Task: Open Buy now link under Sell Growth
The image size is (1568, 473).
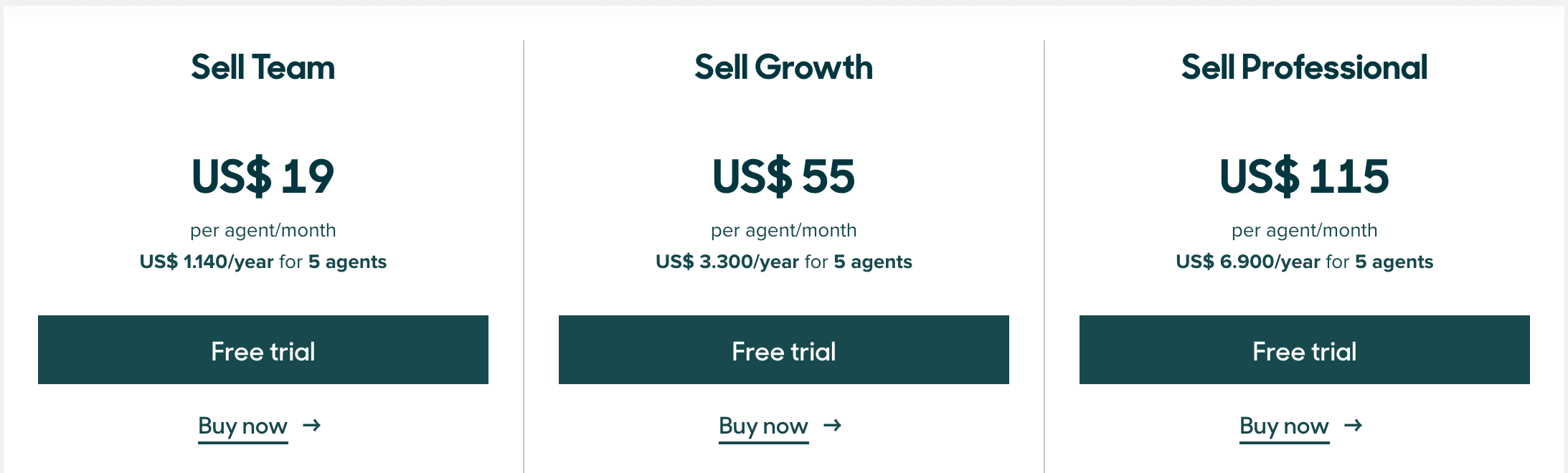Action: coord(764,426)
